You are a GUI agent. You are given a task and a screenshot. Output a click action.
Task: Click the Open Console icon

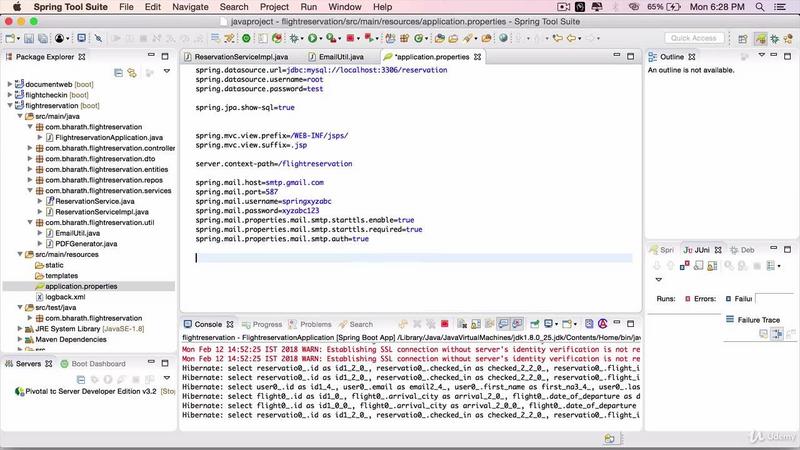click(x=567, y=324)
